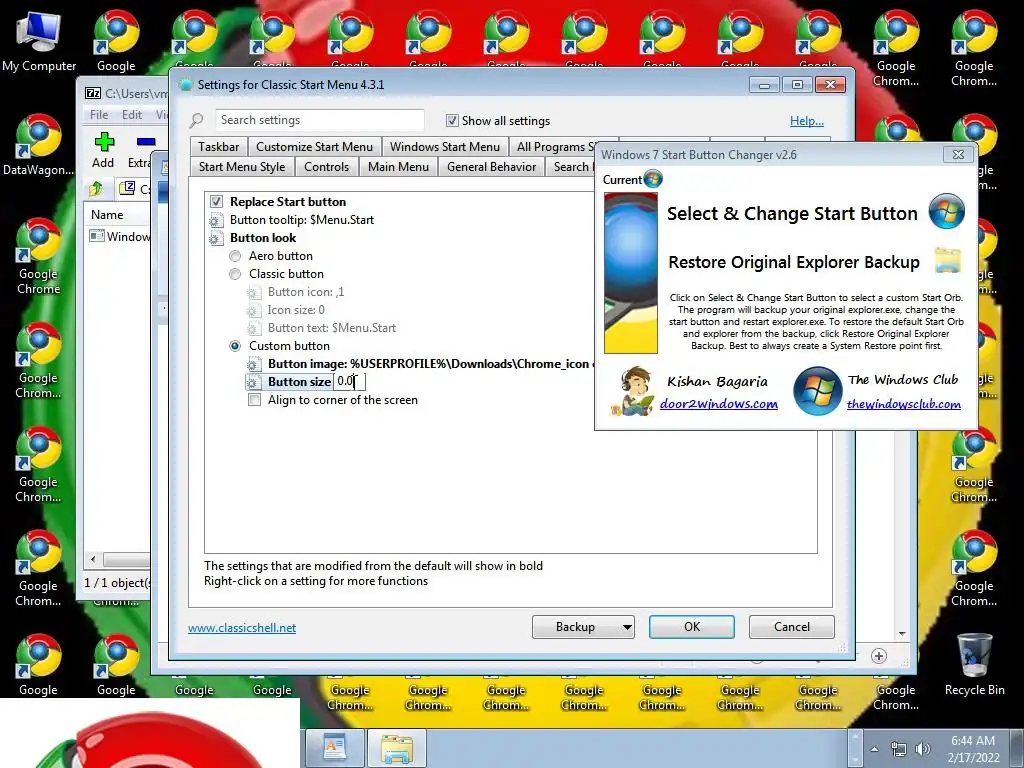Open the document app on the taskbar
The height and width of the screenshot is (768, 1024).
tap(334, 748)
